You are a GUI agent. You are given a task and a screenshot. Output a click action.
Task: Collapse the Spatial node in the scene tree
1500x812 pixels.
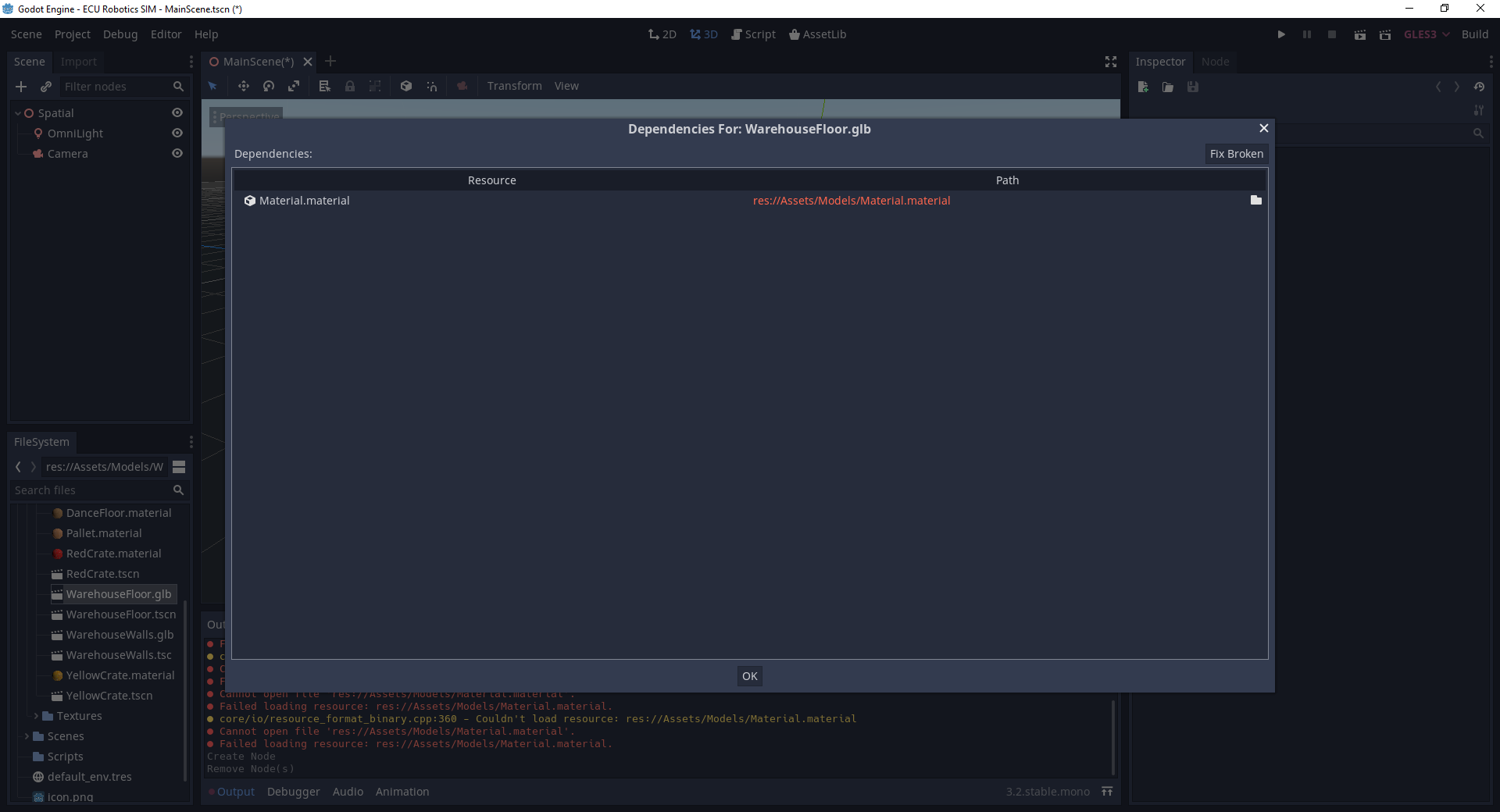pyautogui.click(x=17, y=112)
